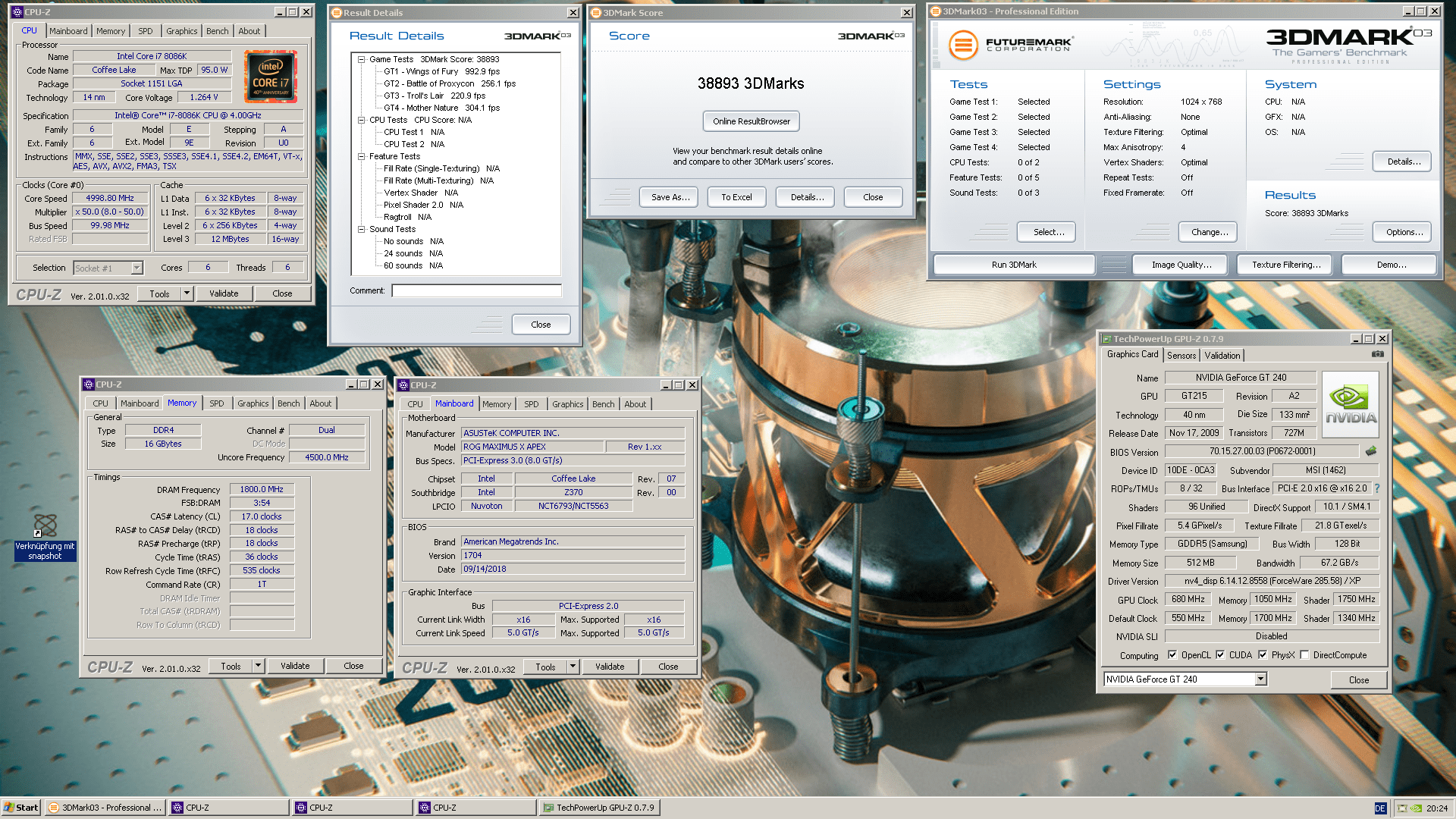Screen dimensions: 1456x819
Task: Click the NVIDIA logo in GPU-Z
Action: tap(1351, 404)
